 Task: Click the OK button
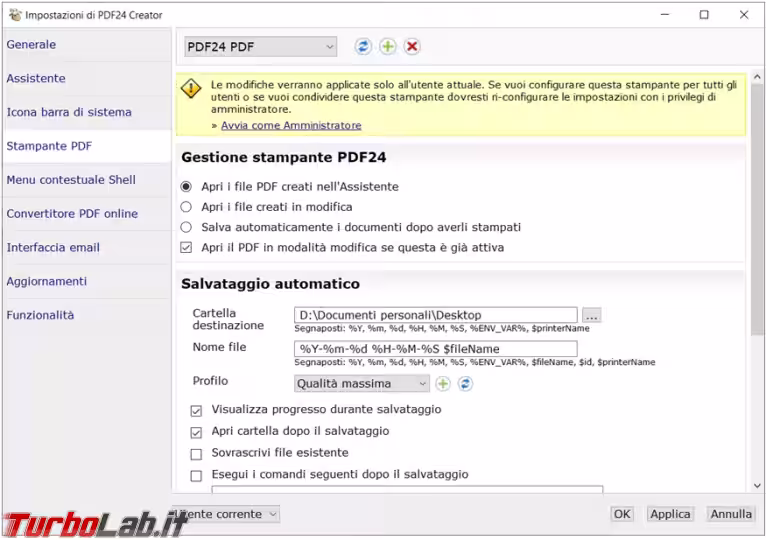point(622,514)
